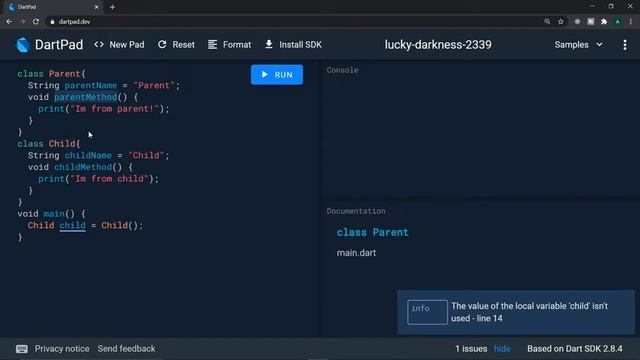This screenshot has width=640, height=360.
Task: Reload the dartpad.dev page
Action: point(36,22)
